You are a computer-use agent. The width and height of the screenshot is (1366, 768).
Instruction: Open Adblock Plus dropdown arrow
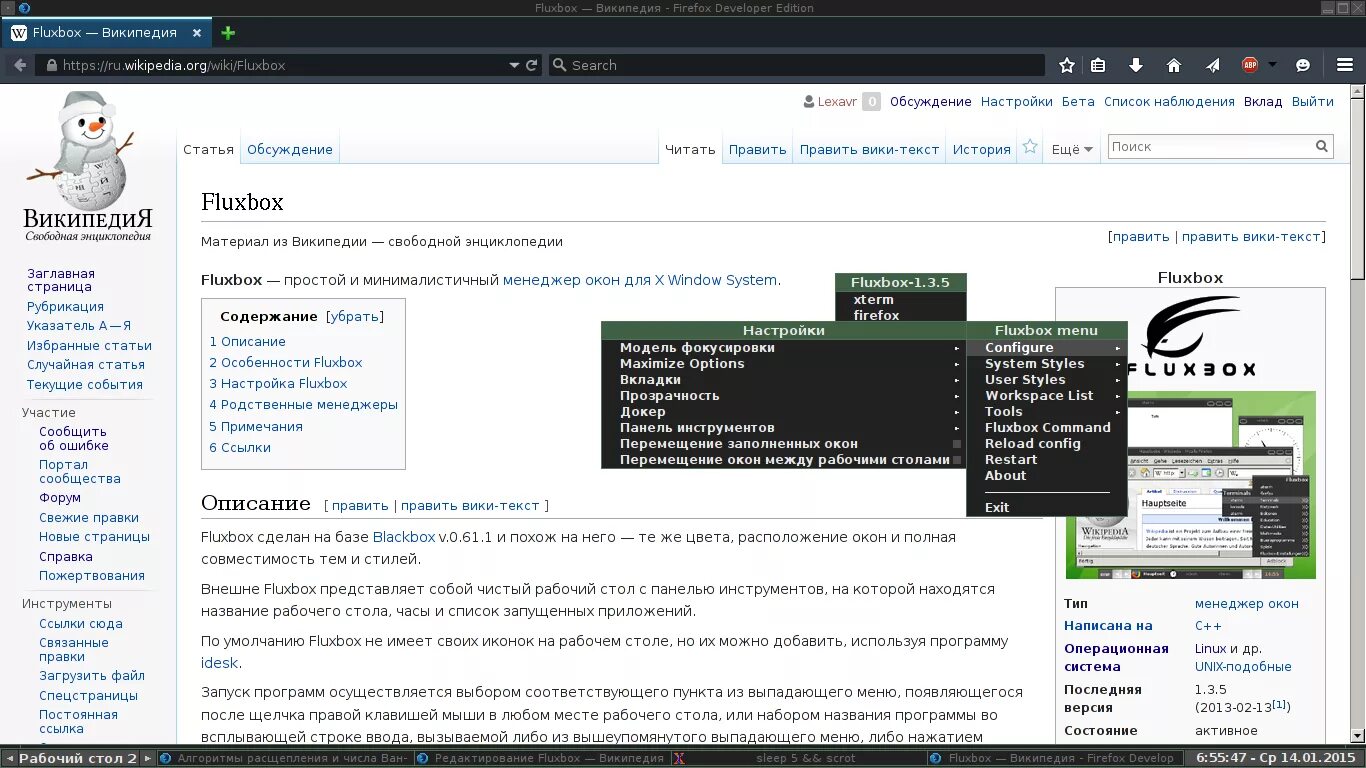(1272, 65)
